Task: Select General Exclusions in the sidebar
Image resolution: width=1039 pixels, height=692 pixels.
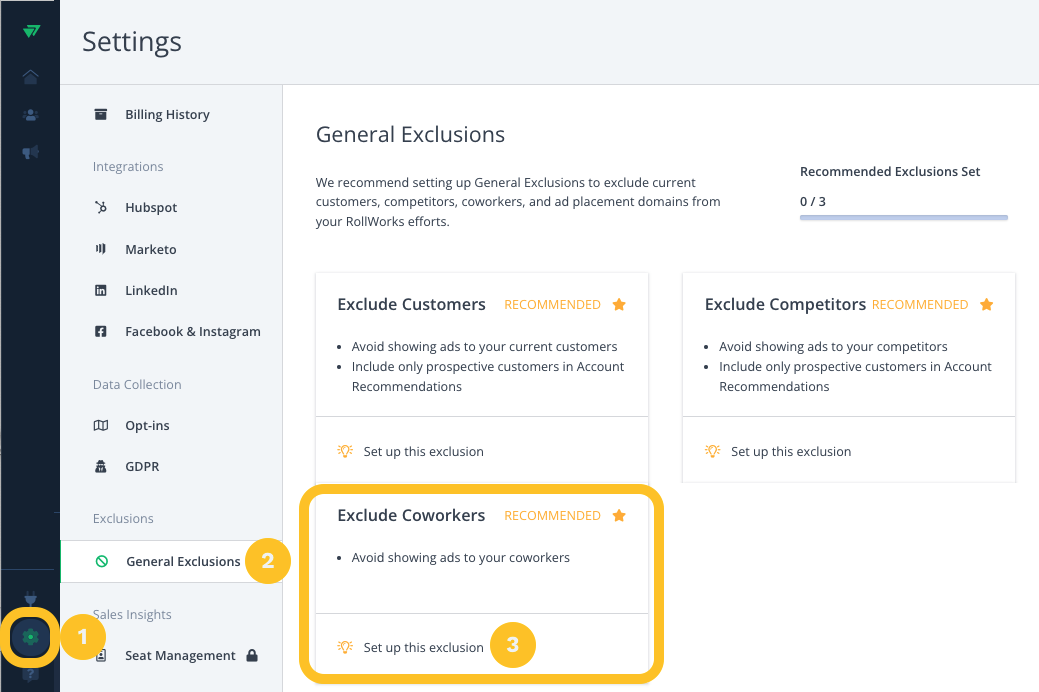Action: point(171,561)
